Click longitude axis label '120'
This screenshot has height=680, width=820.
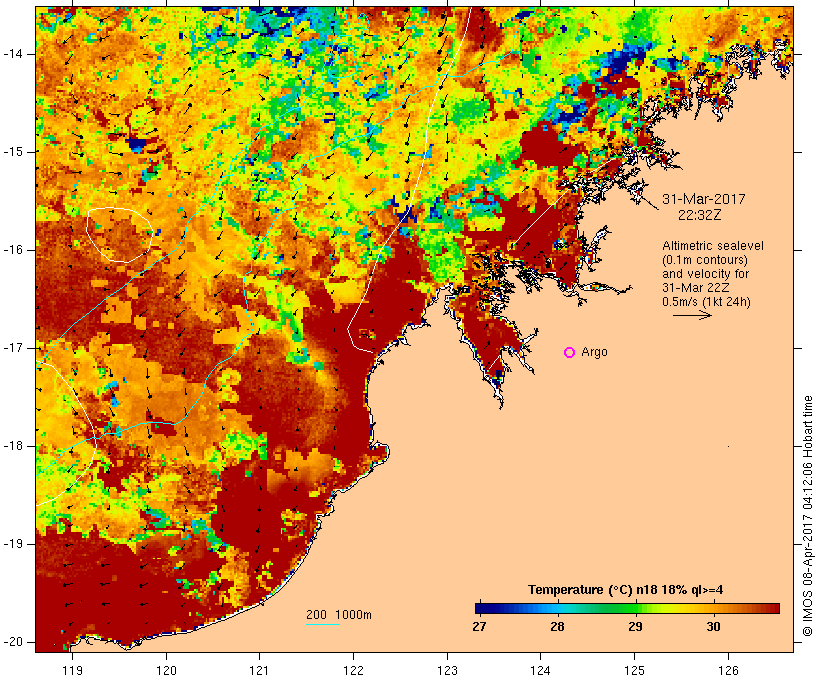click(x=166, y=670)
